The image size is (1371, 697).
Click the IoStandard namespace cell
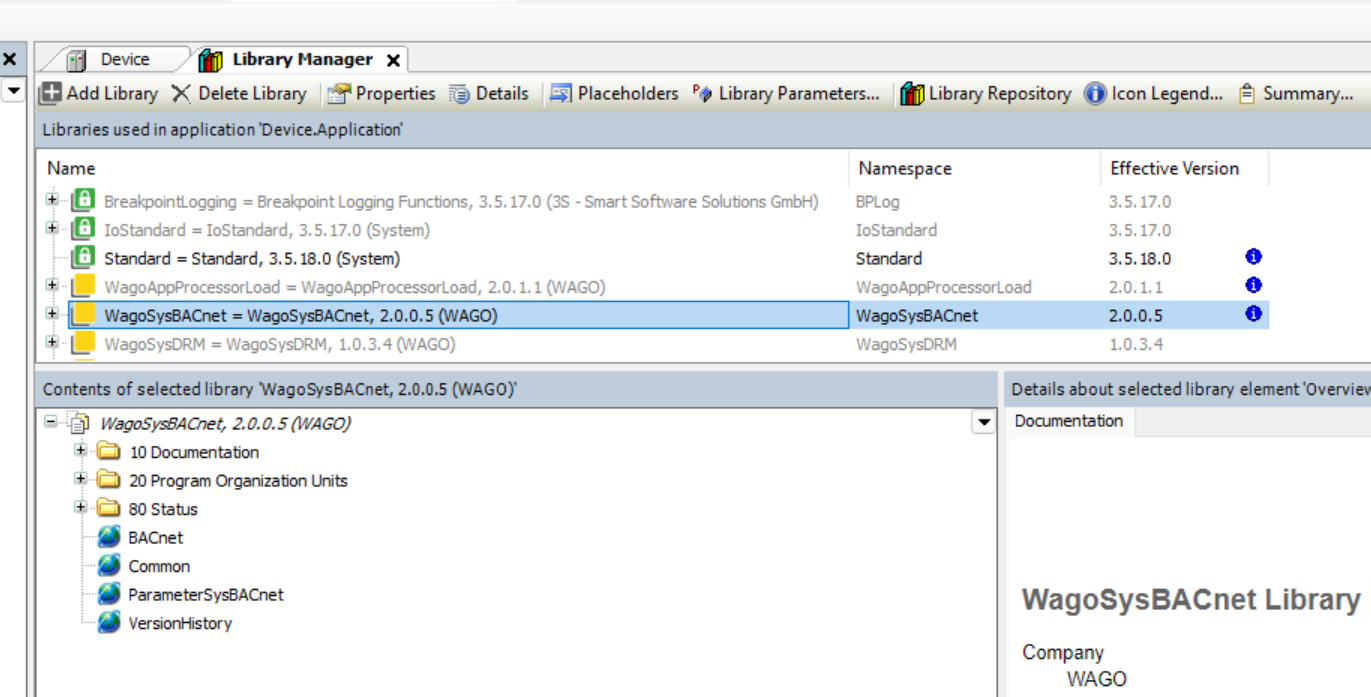click(x=896, y=231)
